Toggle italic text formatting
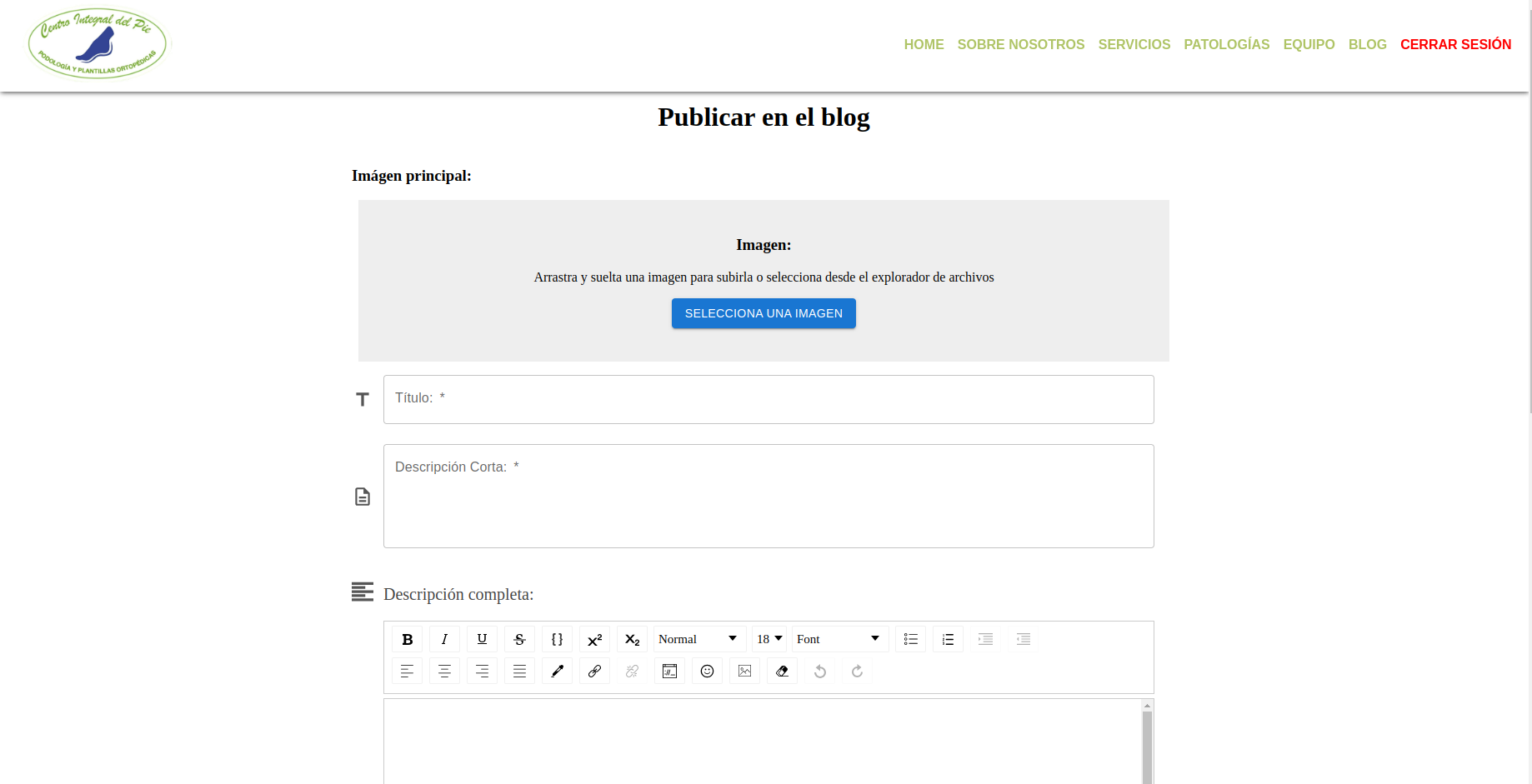This screenshot has width=1532, height=784. point(444,639)
